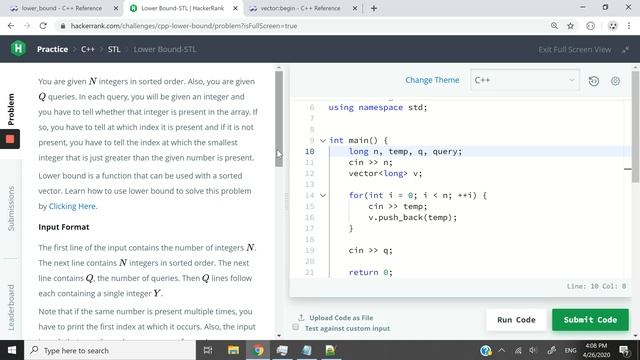
Task: Open Task View on taskbar
Action: (208, 350)
